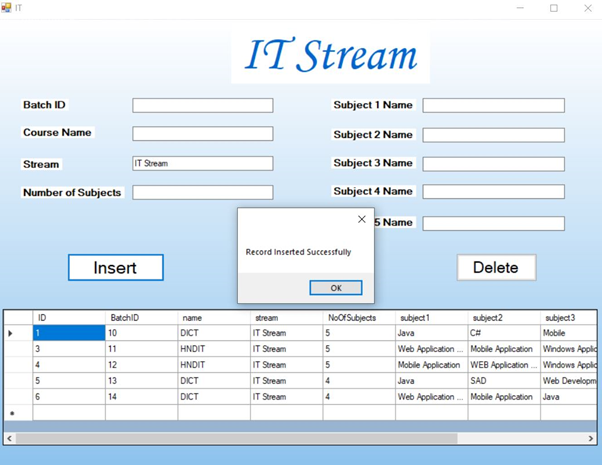Click the subject3 column header

(x=569, y=318)
